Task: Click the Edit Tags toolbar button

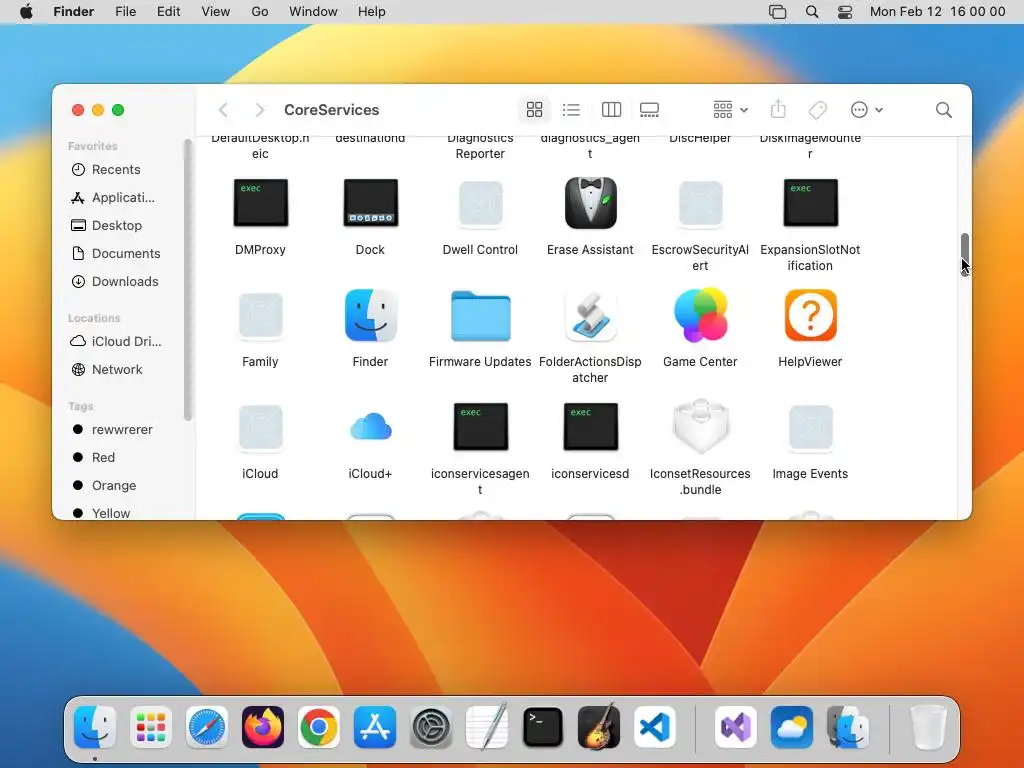Action: [x=818, y=110]
